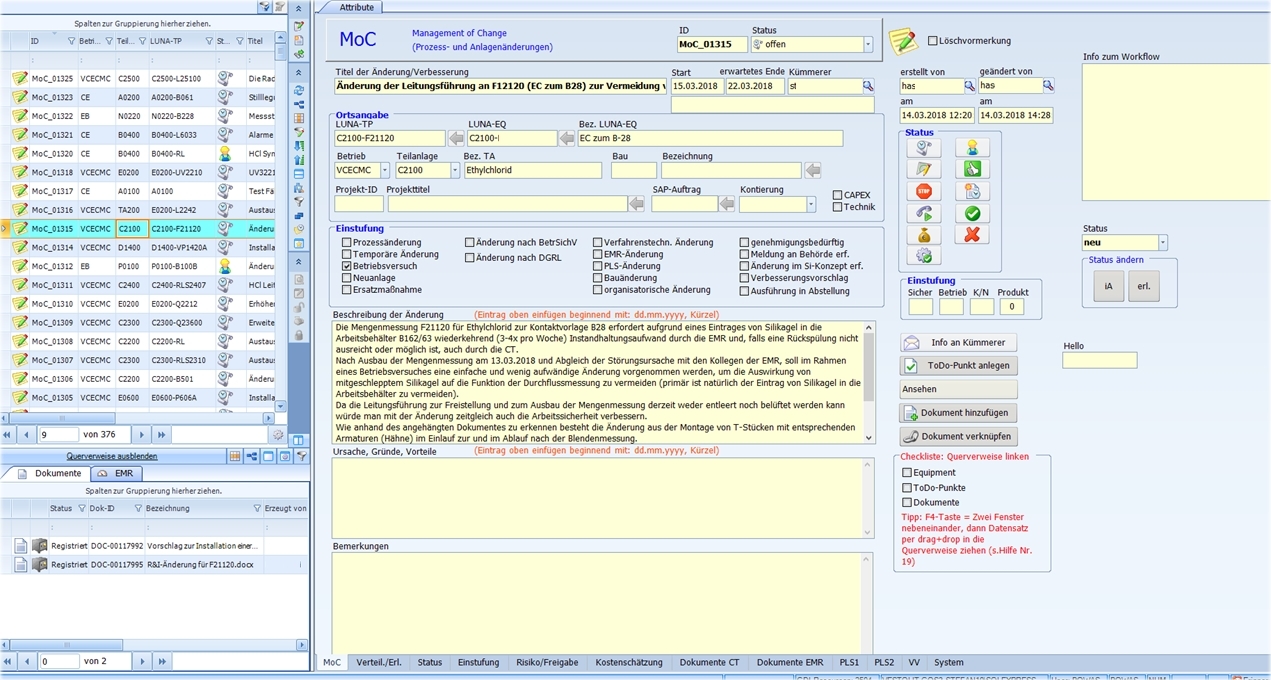The height and width of the screenshot is (680, 1271).
Task: Click the red X reject button
Action: (x=971, y=236)
